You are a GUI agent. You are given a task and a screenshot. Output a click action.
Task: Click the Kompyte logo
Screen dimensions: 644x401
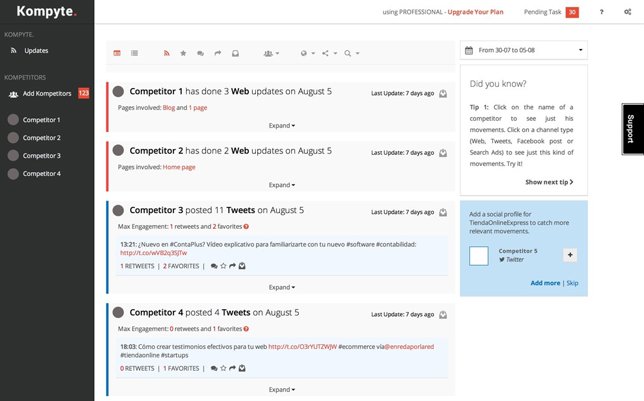46,12
